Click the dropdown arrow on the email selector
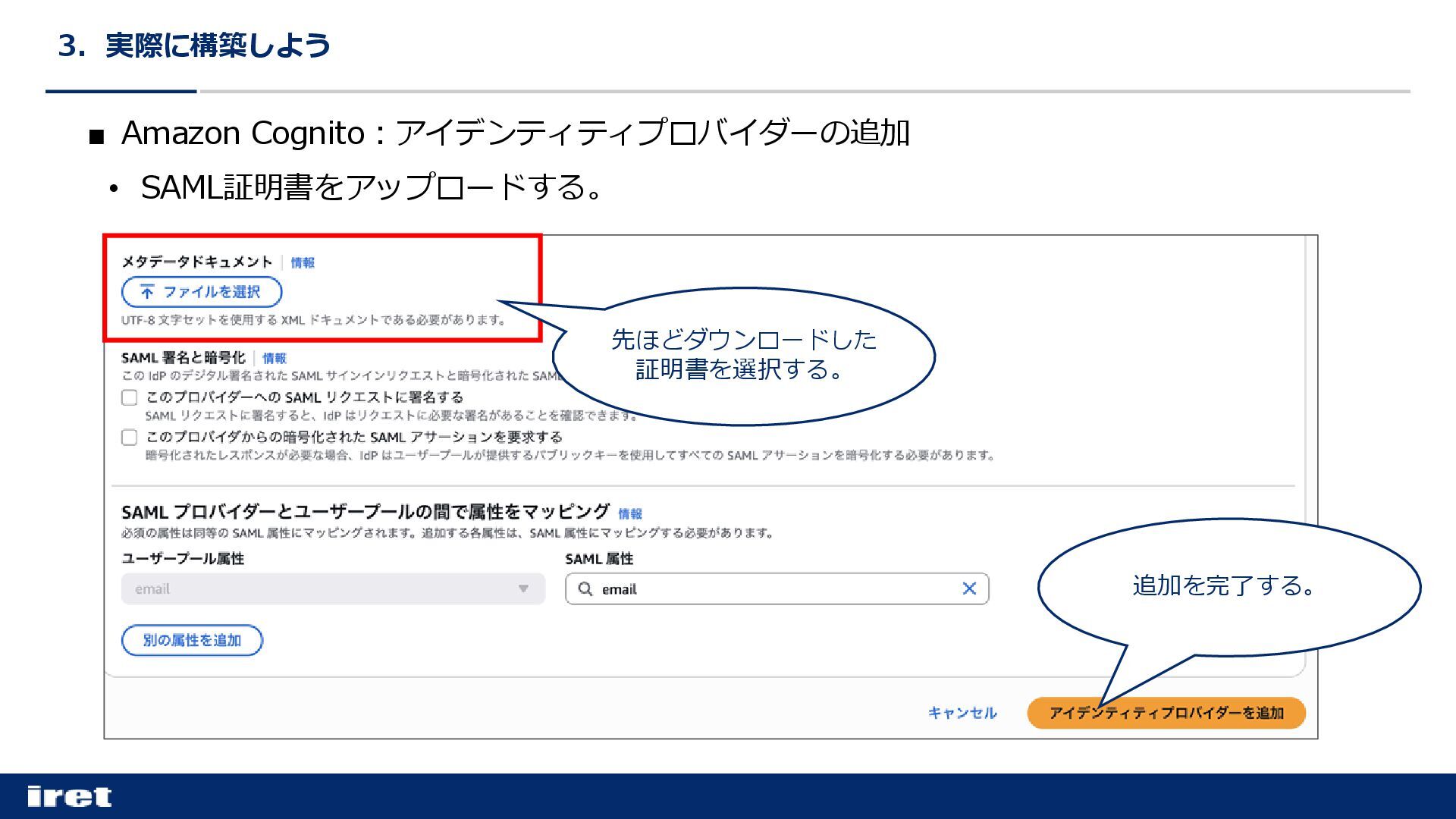The width and height of the screenshot is (1456, 819). click(522, 589)
